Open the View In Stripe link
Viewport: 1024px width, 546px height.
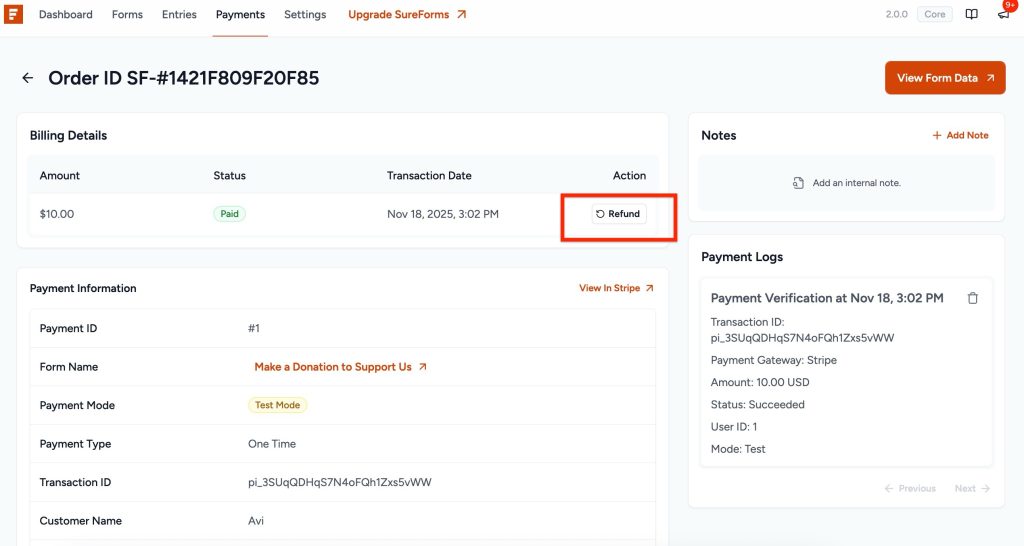616,288
